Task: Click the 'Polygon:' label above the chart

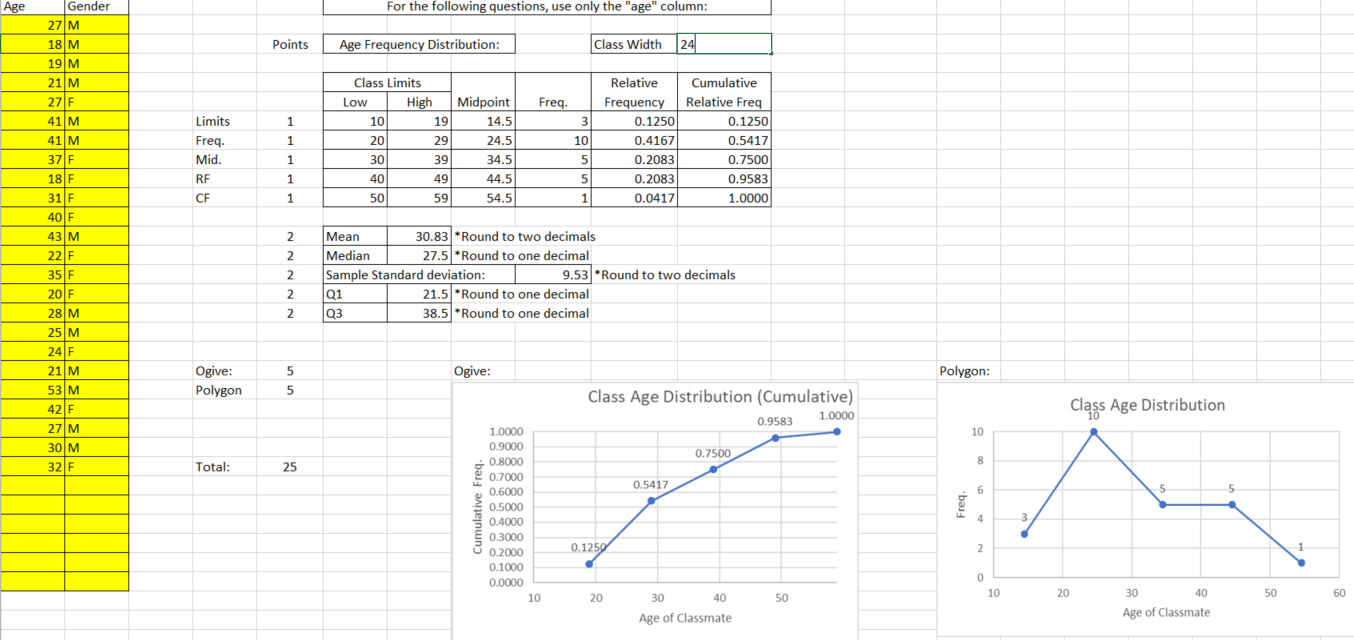Action: coord(965,371)
